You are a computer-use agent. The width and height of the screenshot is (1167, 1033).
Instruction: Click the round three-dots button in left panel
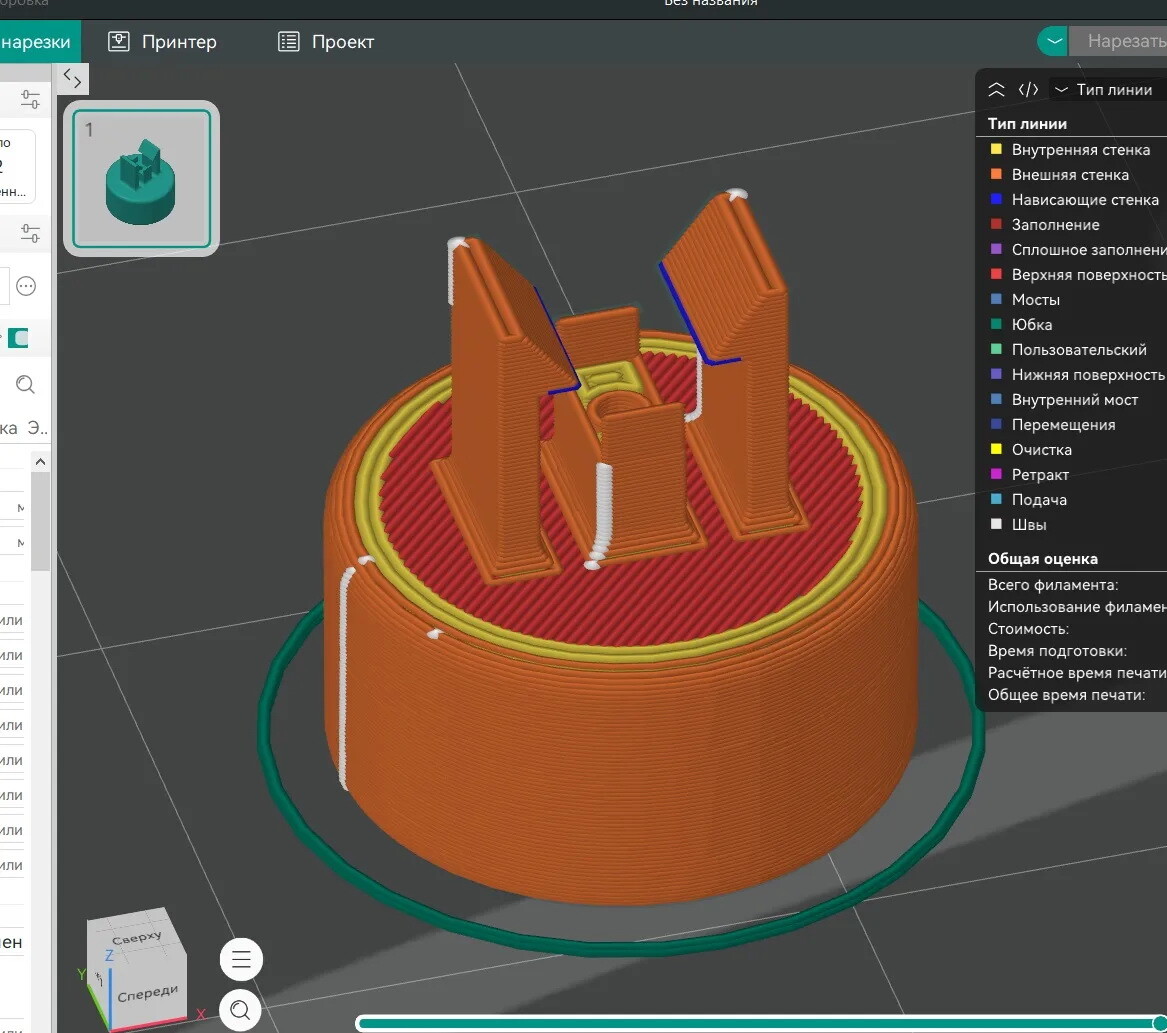click(x=26, y=286)
